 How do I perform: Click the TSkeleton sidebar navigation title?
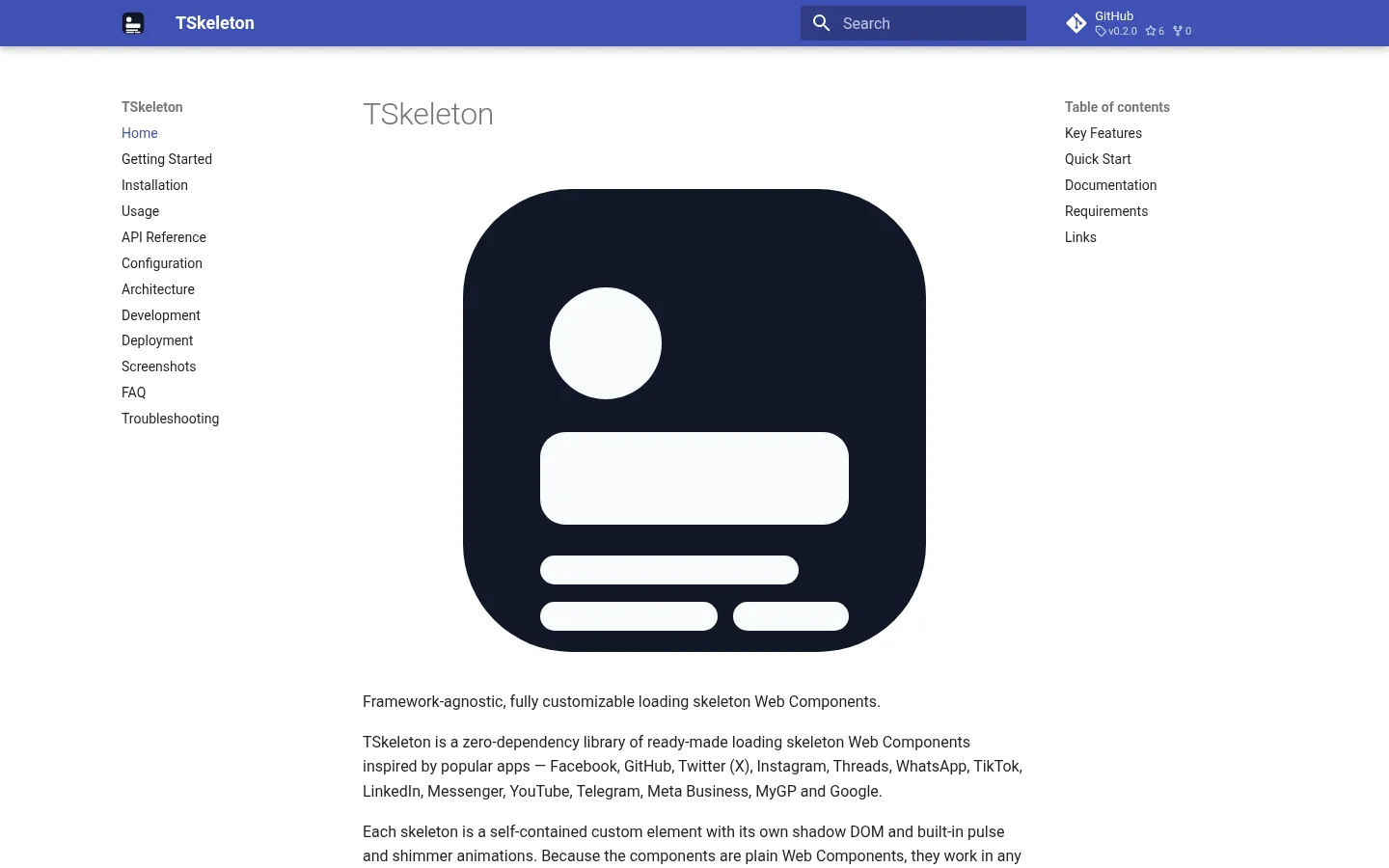tap(152, 107)
